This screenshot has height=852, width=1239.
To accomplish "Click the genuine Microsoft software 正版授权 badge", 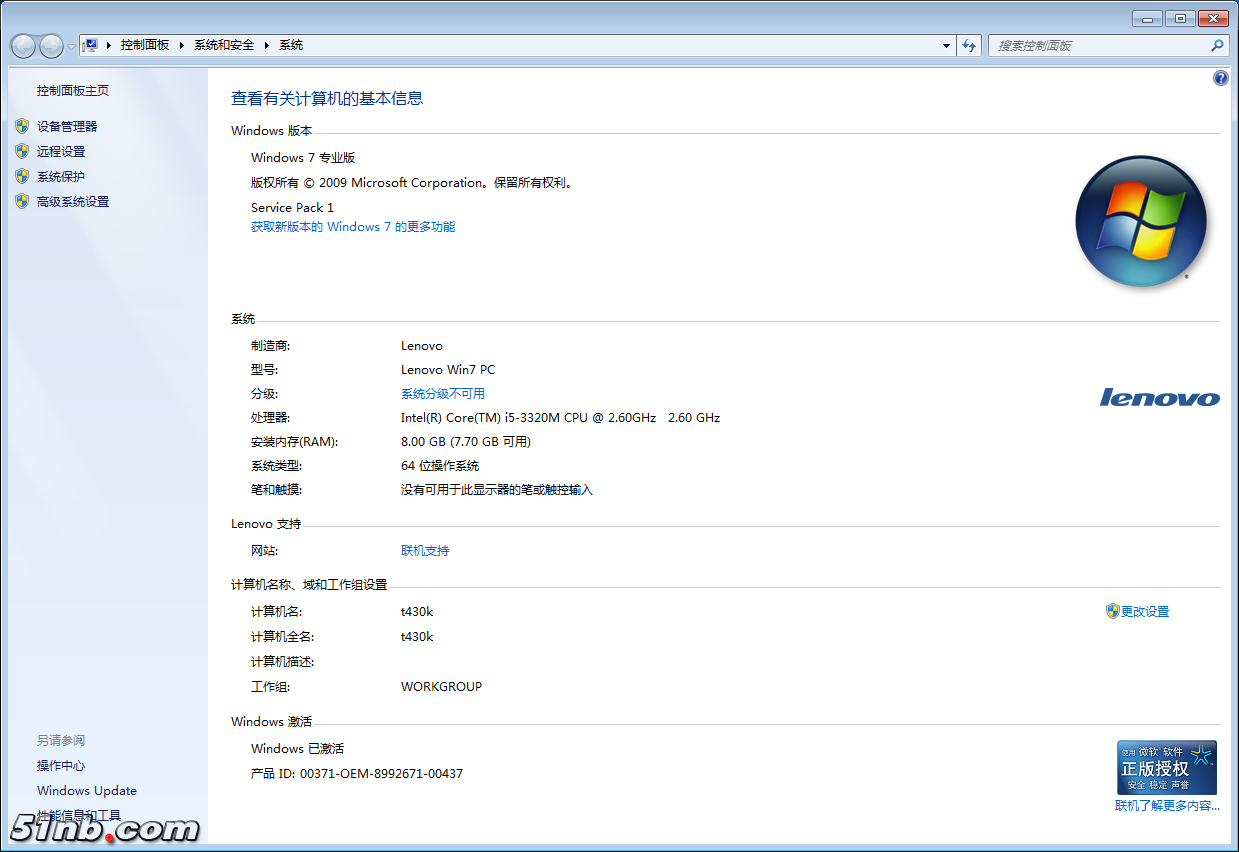I will coord(1166,767).
